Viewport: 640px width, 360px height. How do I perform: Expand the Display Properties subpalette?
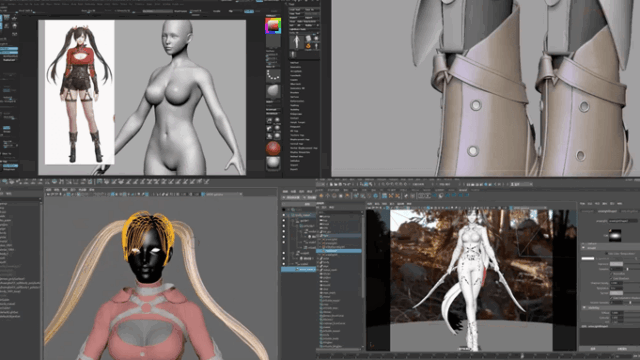(x=300, y=152)
